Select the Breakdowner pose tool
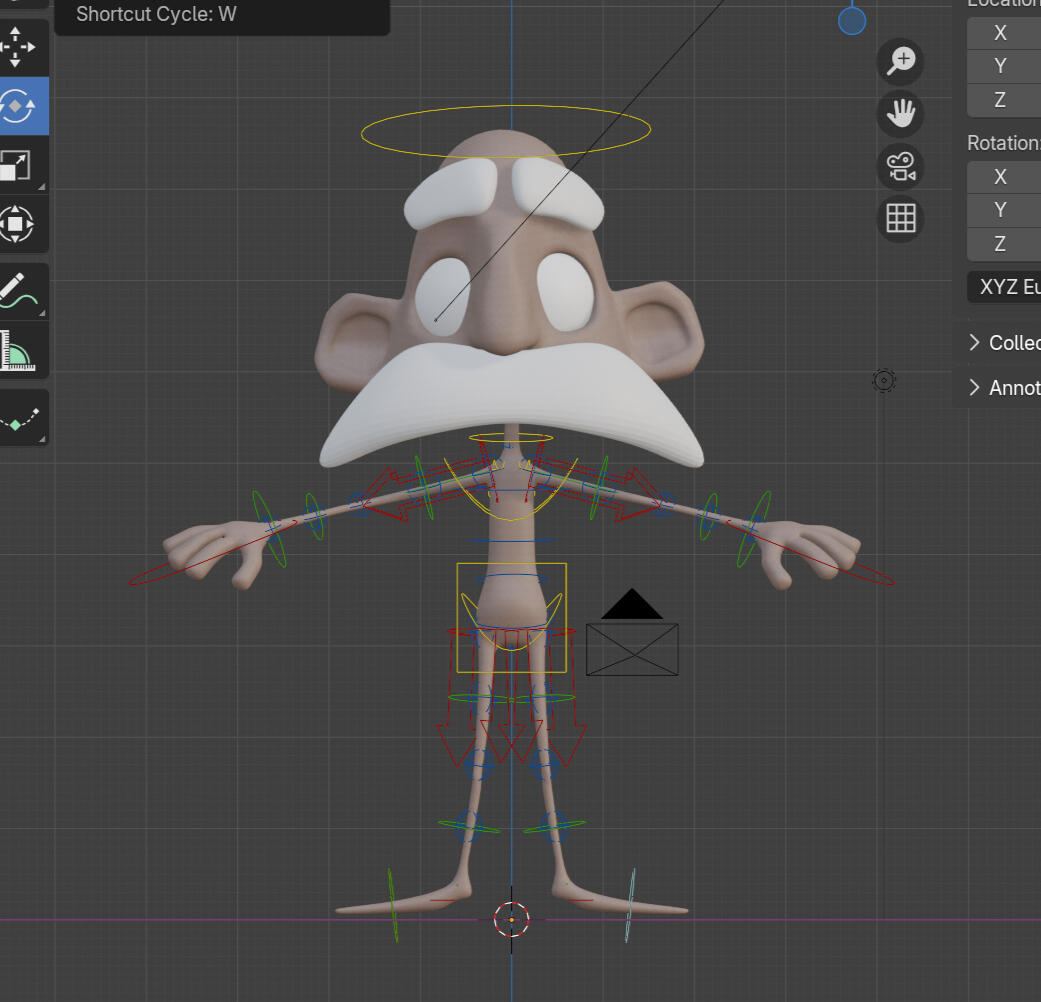Screen dimensions: 1041x1002 [18, 417]
